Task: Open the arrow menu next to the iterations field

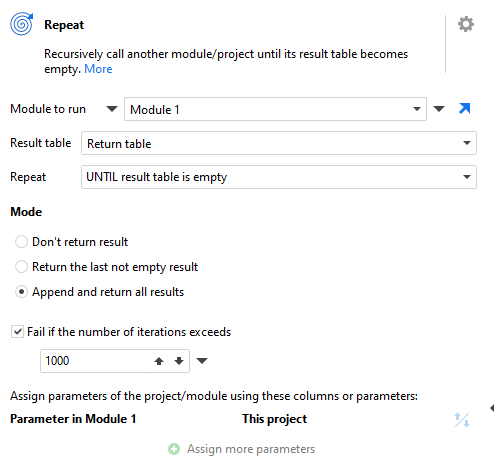Action: (202, 361)
